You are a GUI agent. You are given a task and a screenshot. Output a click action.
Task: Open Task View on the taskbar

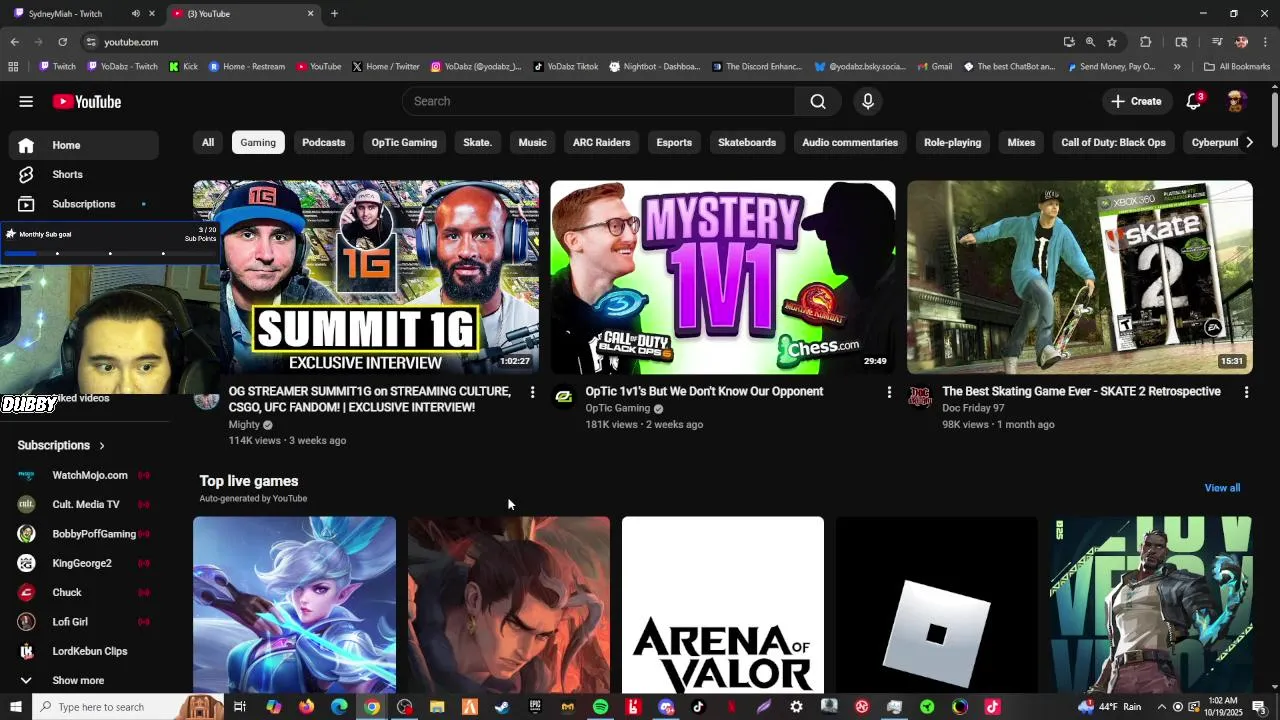(240, 707)
